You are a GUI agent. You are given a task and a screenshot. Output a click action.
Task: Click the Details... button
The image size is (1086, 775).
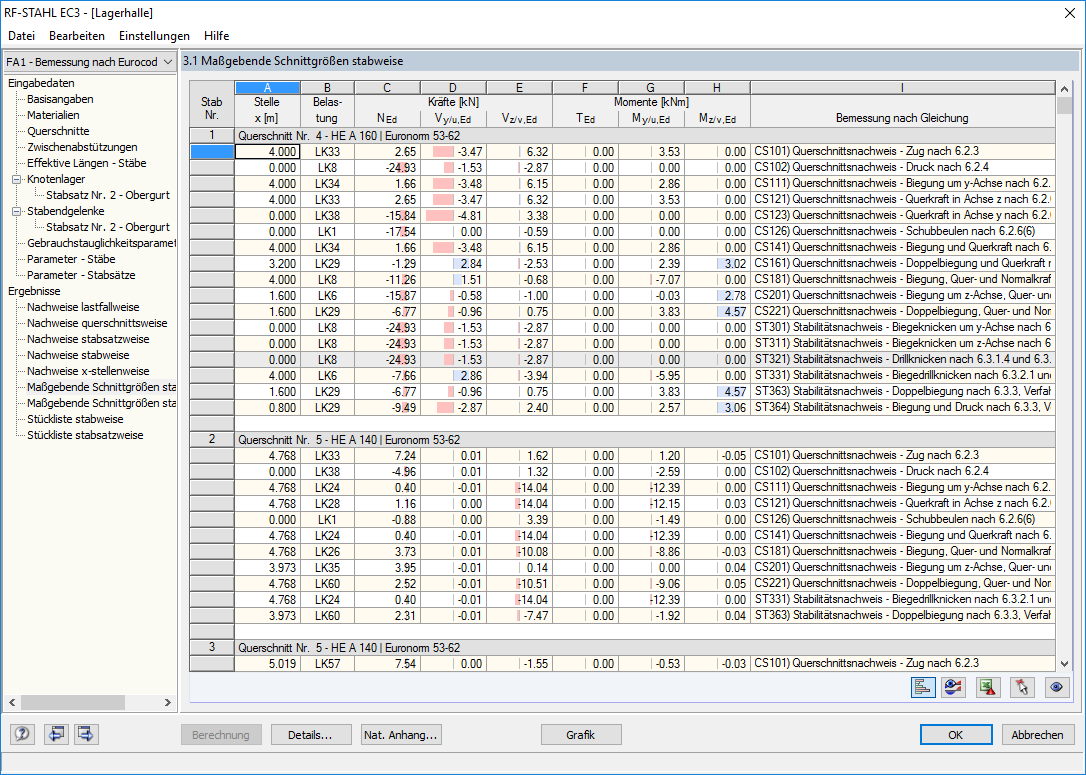click(310, 735)
